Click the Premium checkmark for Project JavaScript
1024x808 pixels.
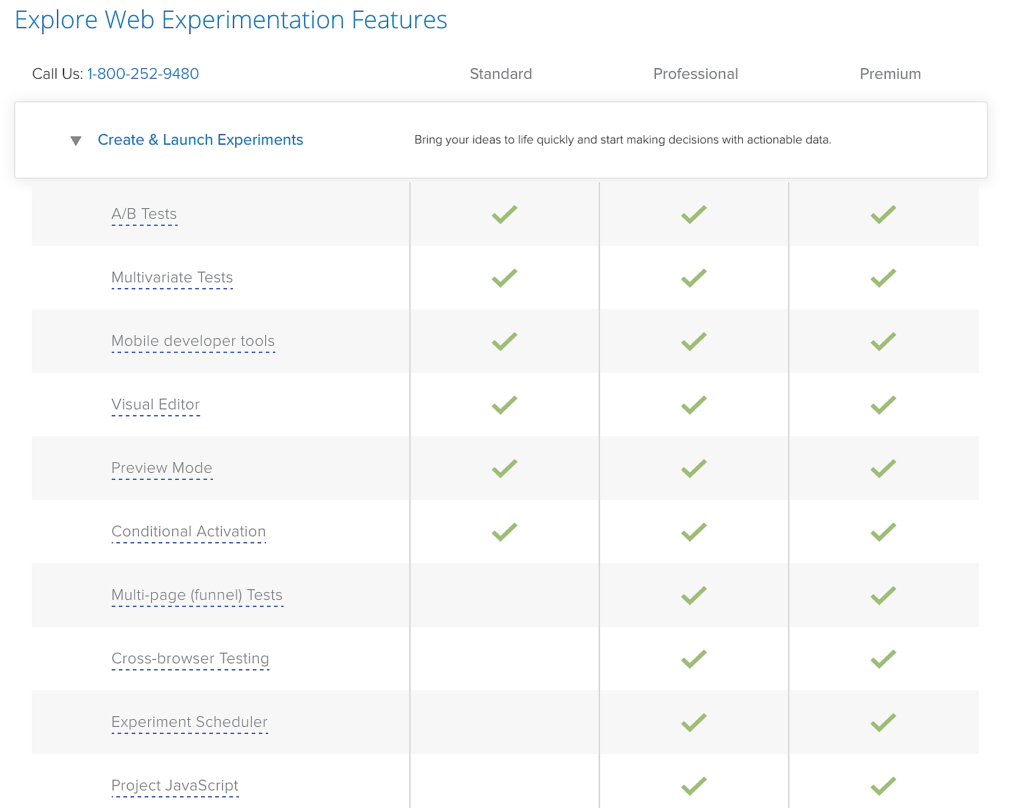(883, 786)
